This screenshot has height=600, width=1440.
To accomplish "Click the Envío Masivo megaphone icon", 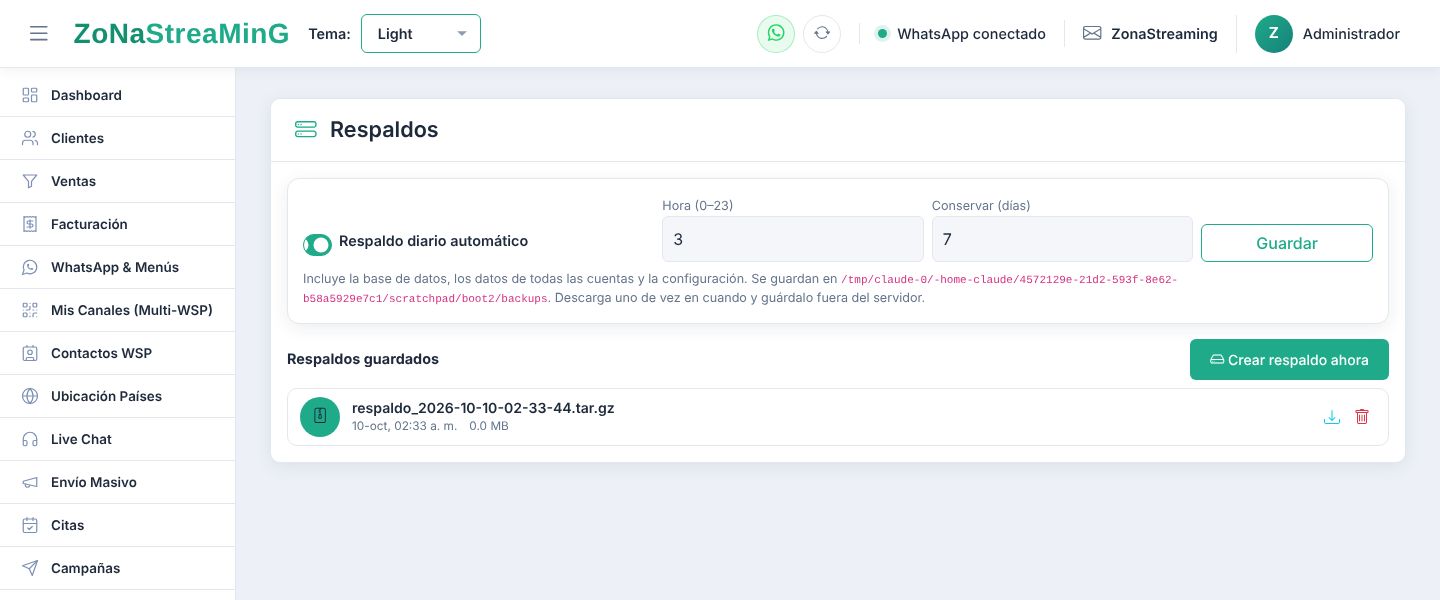I will [x=30, y=482].
